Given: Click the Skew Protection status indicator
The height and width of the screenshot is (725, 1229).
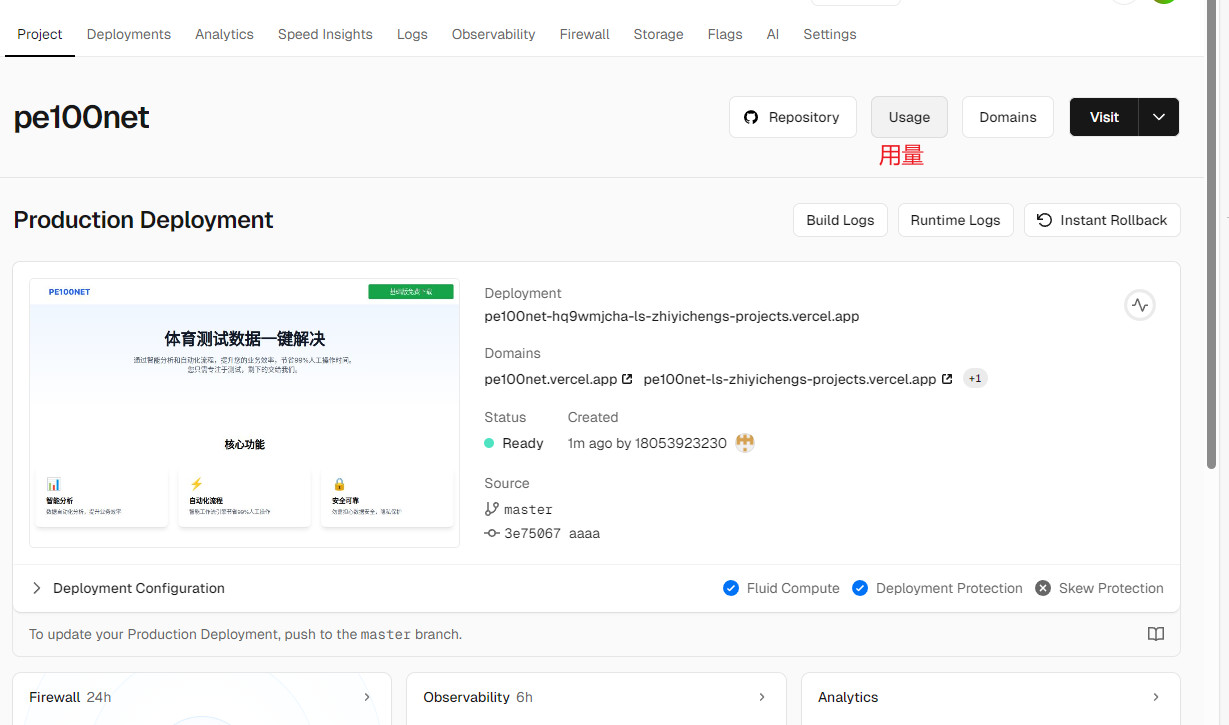Looking at the screenshot, I should point(1043,588).
